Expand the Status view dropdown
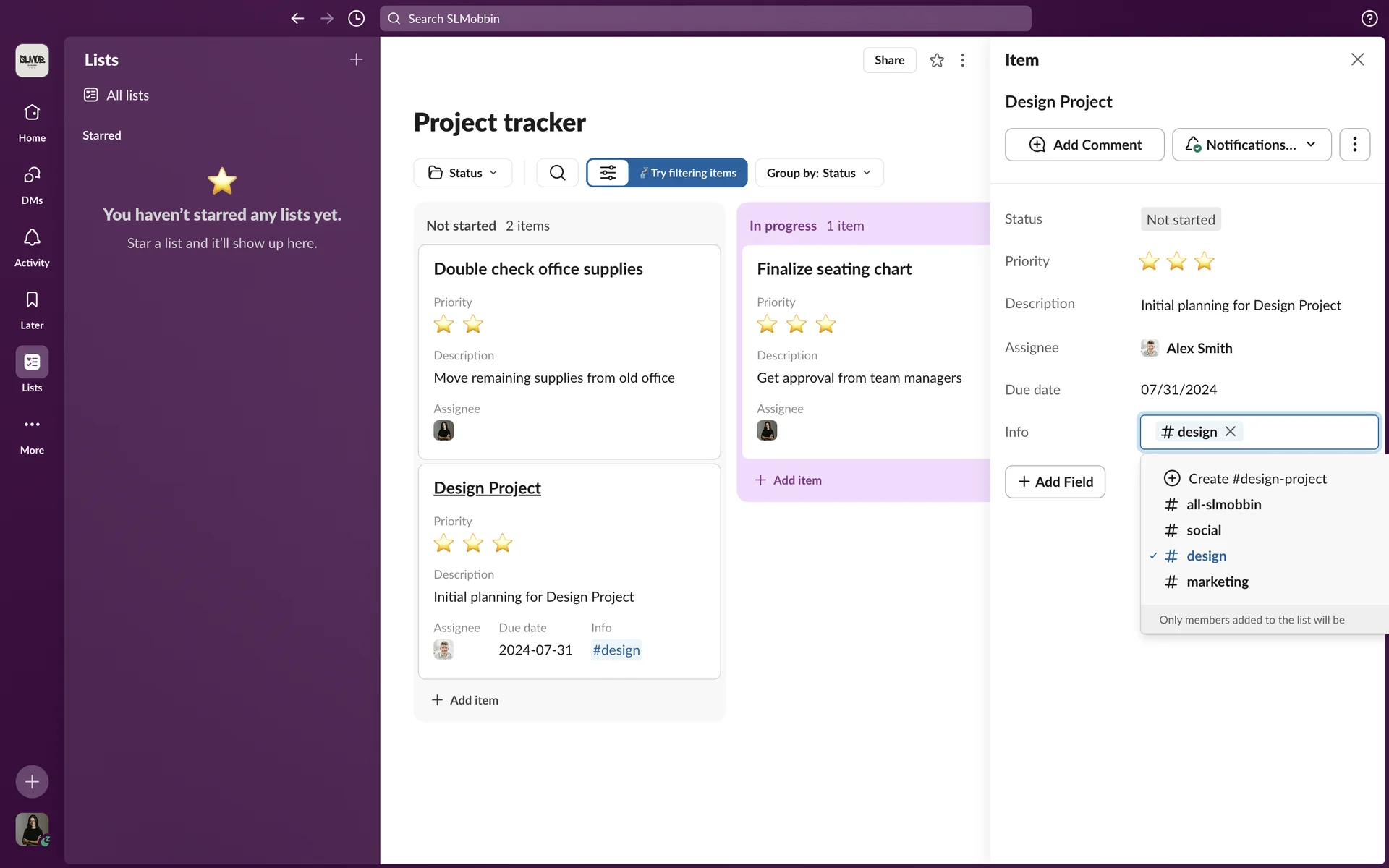 (463, 173)
